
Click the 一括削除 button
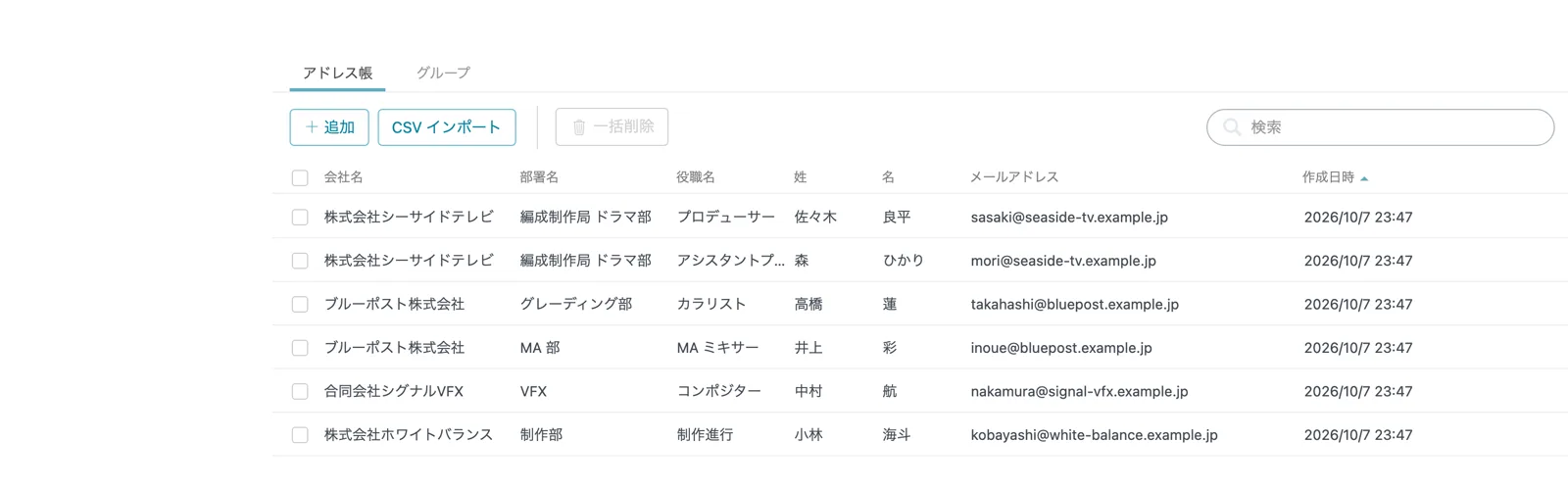point(612,127)
